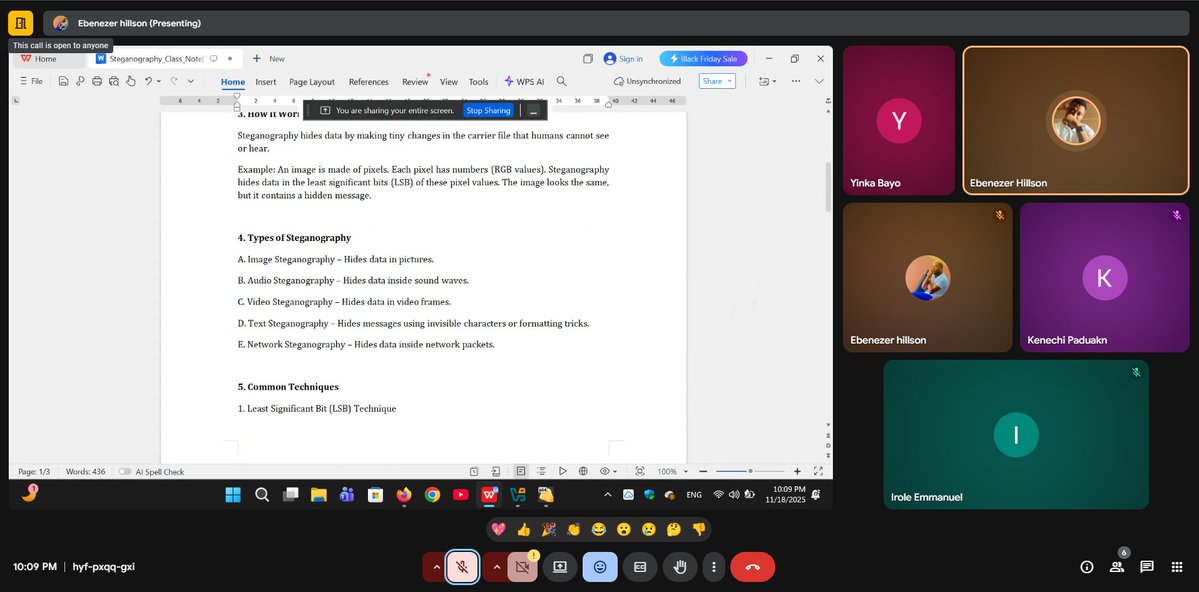Adjust the zoom slider in the status bar
1199x592 pixels.
[751, 471]
